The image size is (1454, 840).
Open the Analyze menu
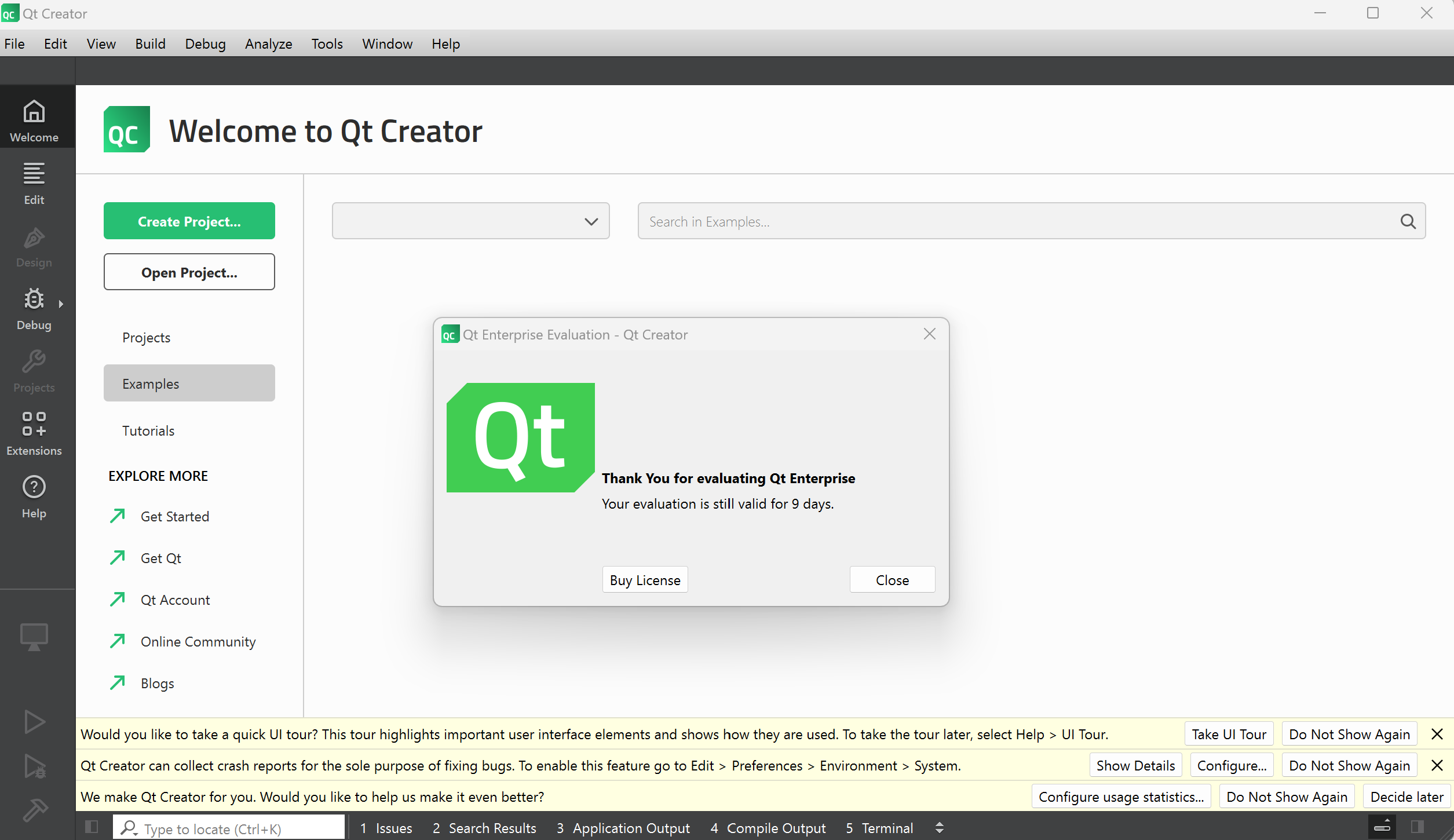269,43
